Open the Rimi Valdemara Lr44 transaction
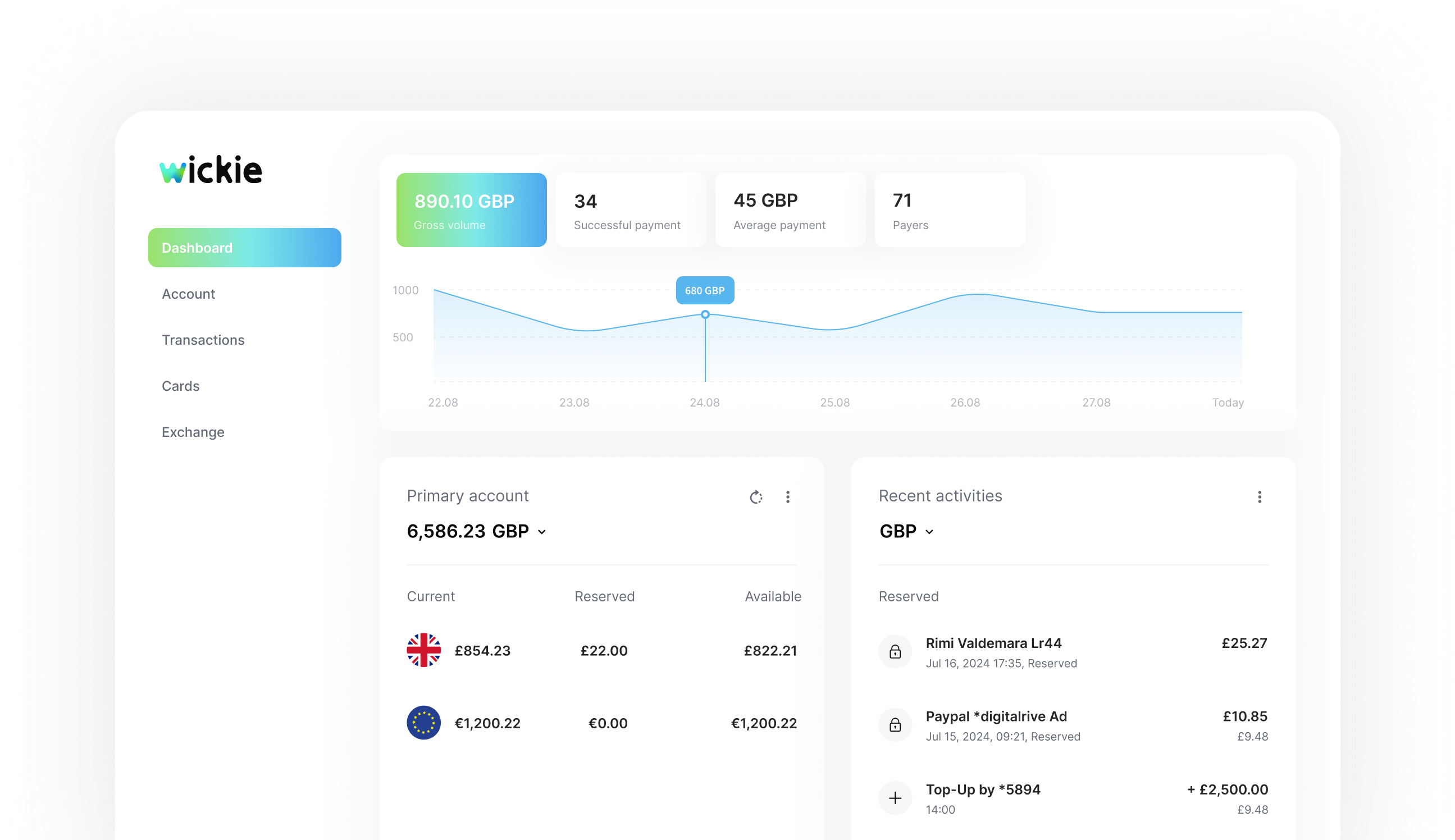The image size is (1455, 840). pos(1073,652)
